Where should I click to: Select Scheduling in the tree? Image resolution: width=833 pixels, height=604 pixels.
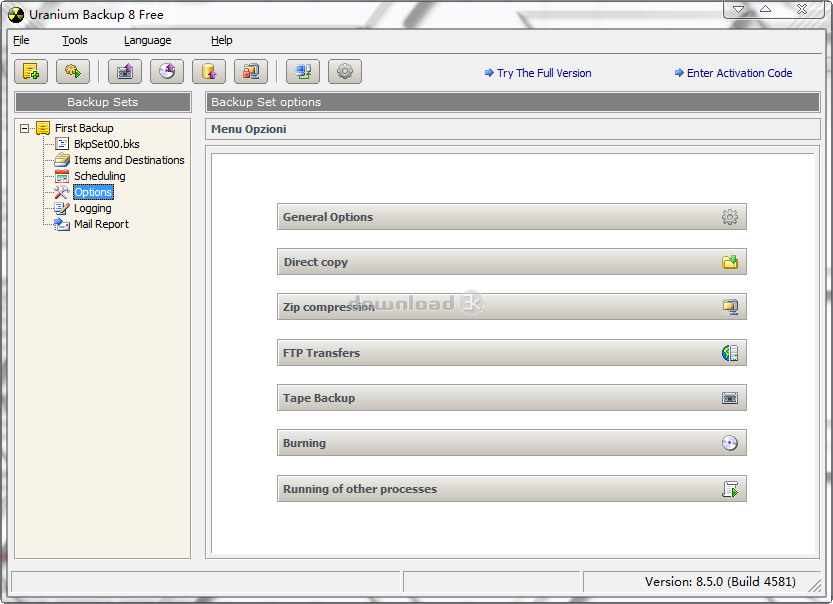pos(100,176)
